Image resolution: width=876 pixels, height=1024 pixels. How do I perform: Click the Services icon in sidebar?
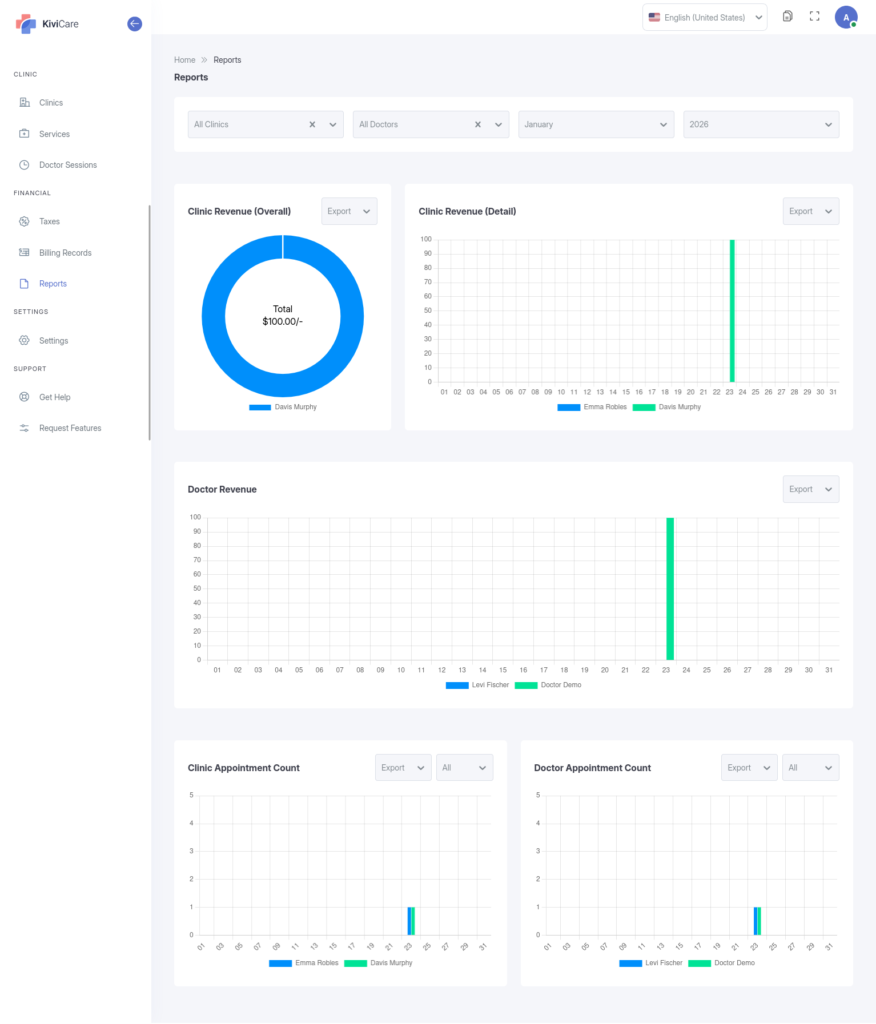24,134
